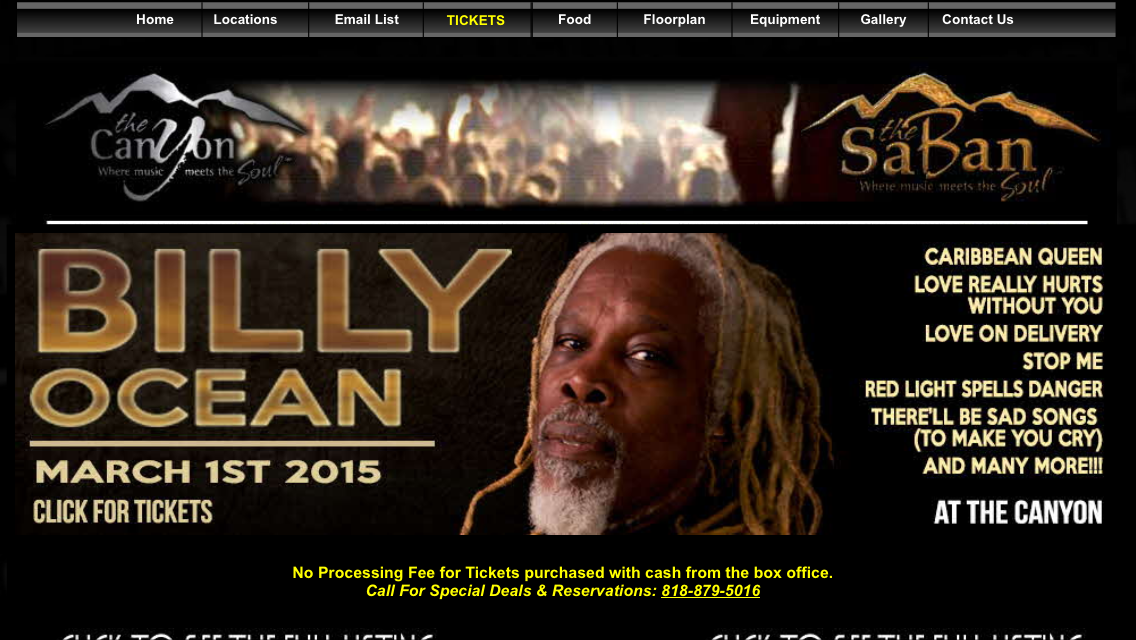This screenshot has width=1136, height=640.
Task: Click the 'Click For Tickets' banner text
Action: pos(122,512)
